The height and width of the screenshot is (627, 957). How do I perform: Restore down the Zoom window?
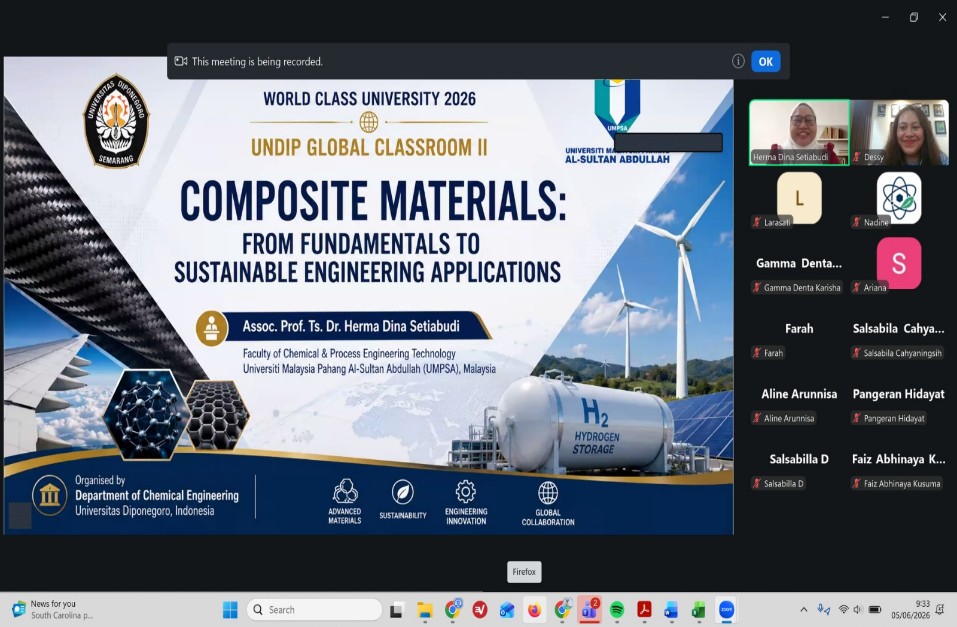click(914, 17)
